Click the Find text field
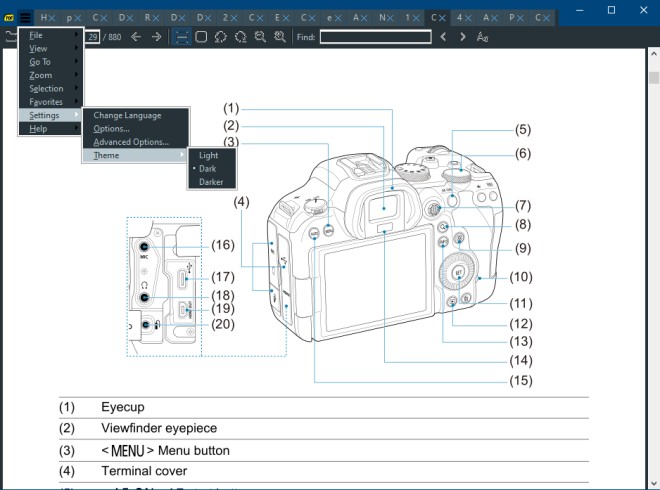 (x=375, y=37)
